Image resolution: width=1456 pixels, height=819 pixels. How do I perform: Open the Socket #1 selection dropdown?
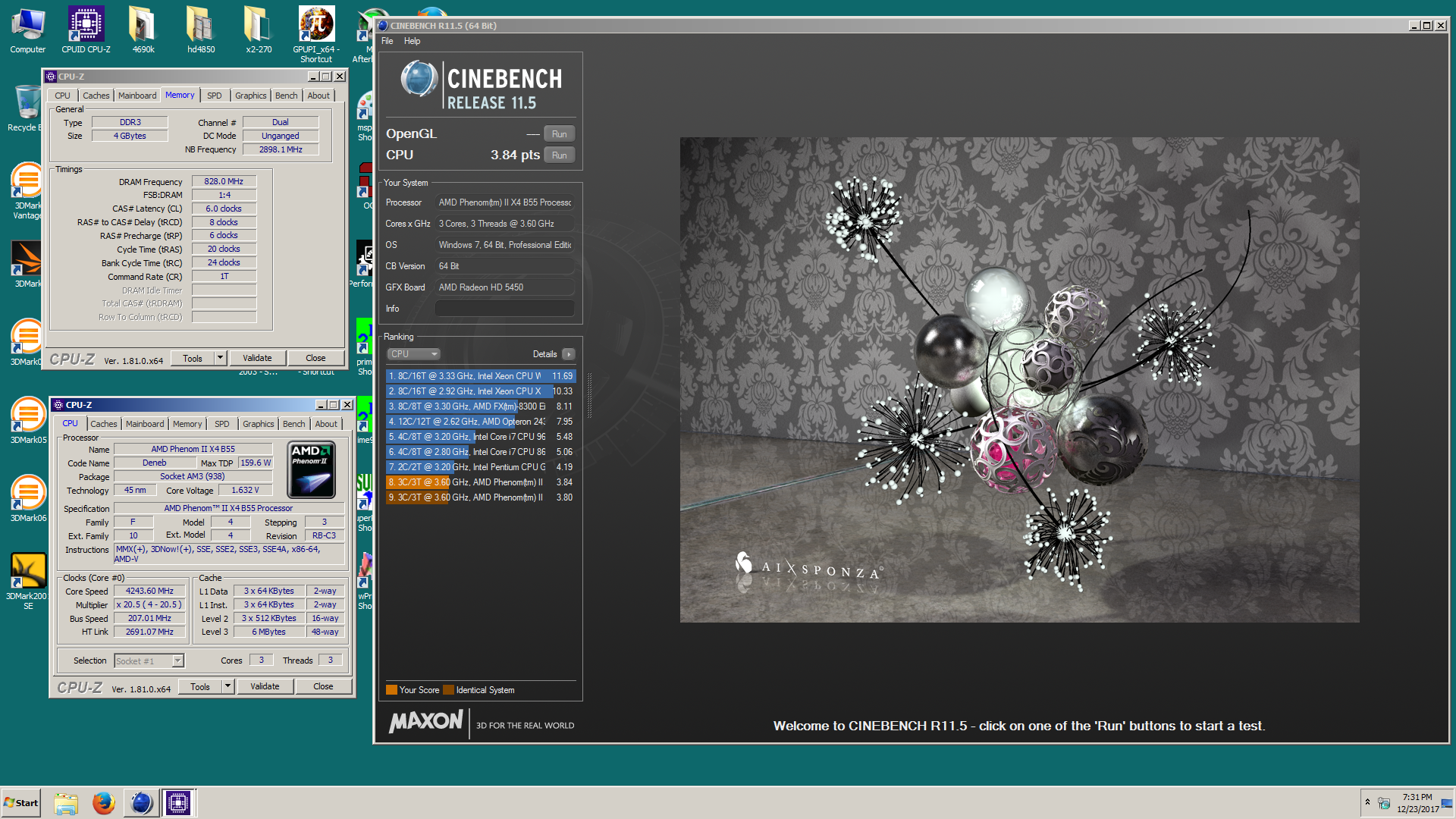pyautogui.click(x=149, y=661)
